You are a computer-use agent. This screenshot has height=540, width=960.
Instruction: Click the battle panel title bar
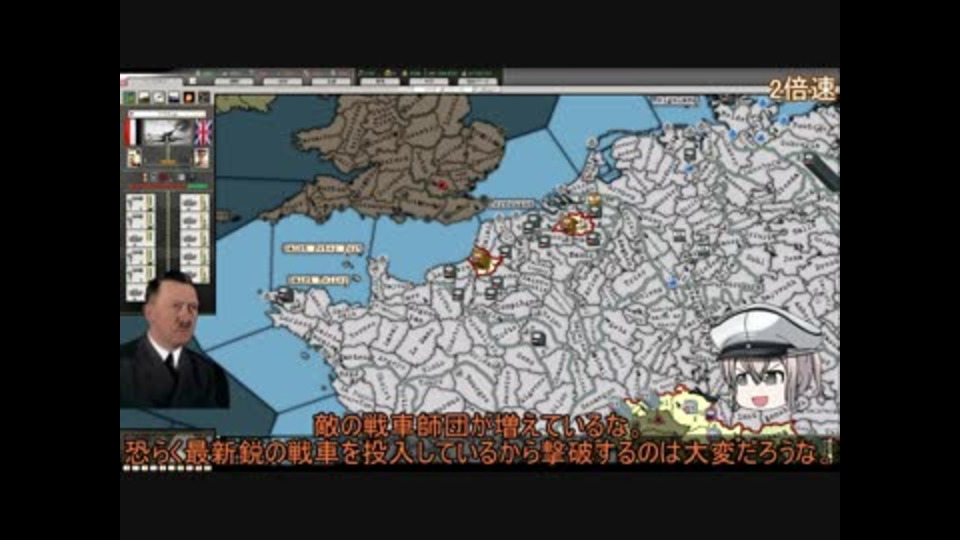tap(167, 114)
